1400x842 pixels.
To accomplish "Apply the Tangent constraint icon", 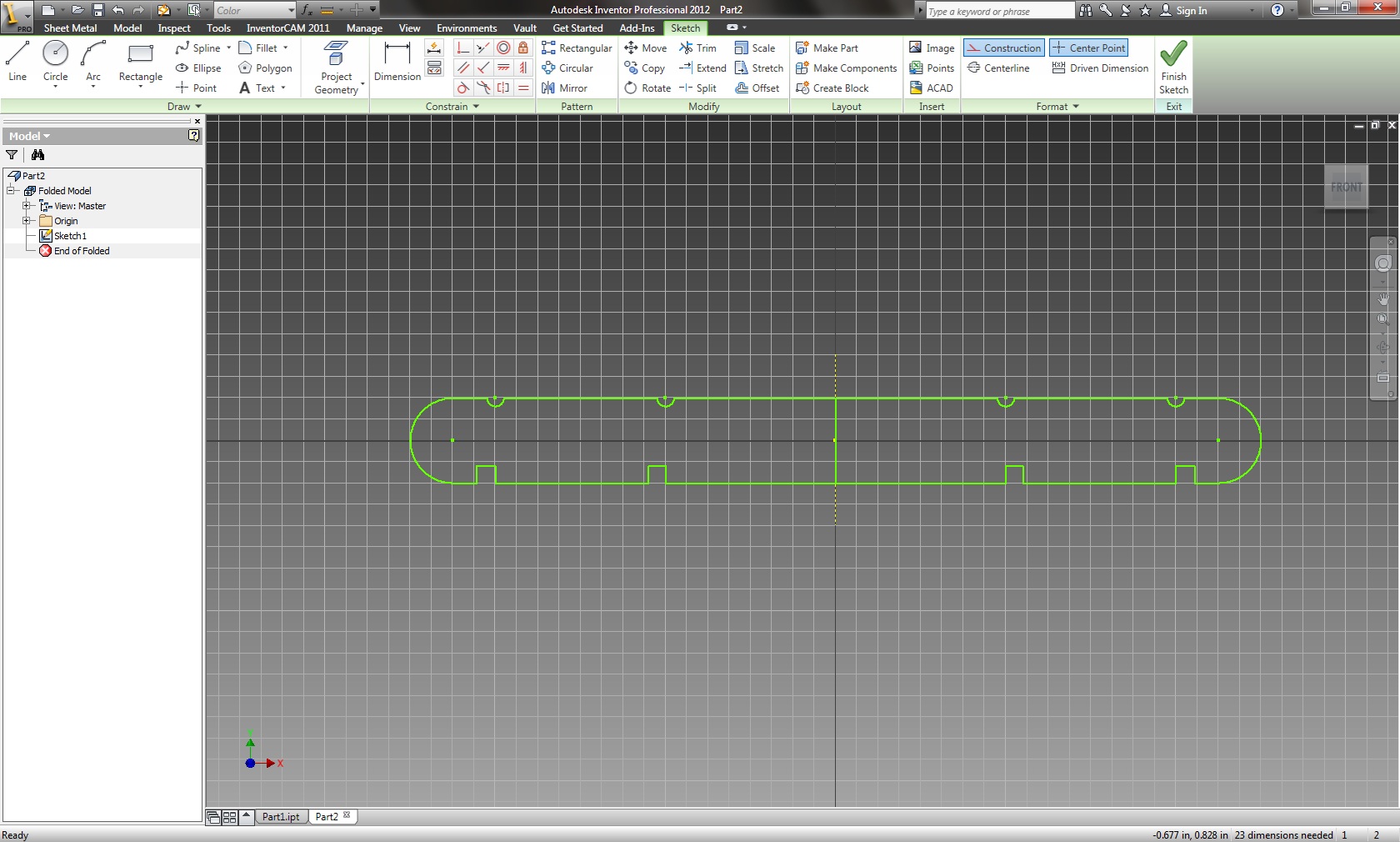I will click(x=463, y=88).
